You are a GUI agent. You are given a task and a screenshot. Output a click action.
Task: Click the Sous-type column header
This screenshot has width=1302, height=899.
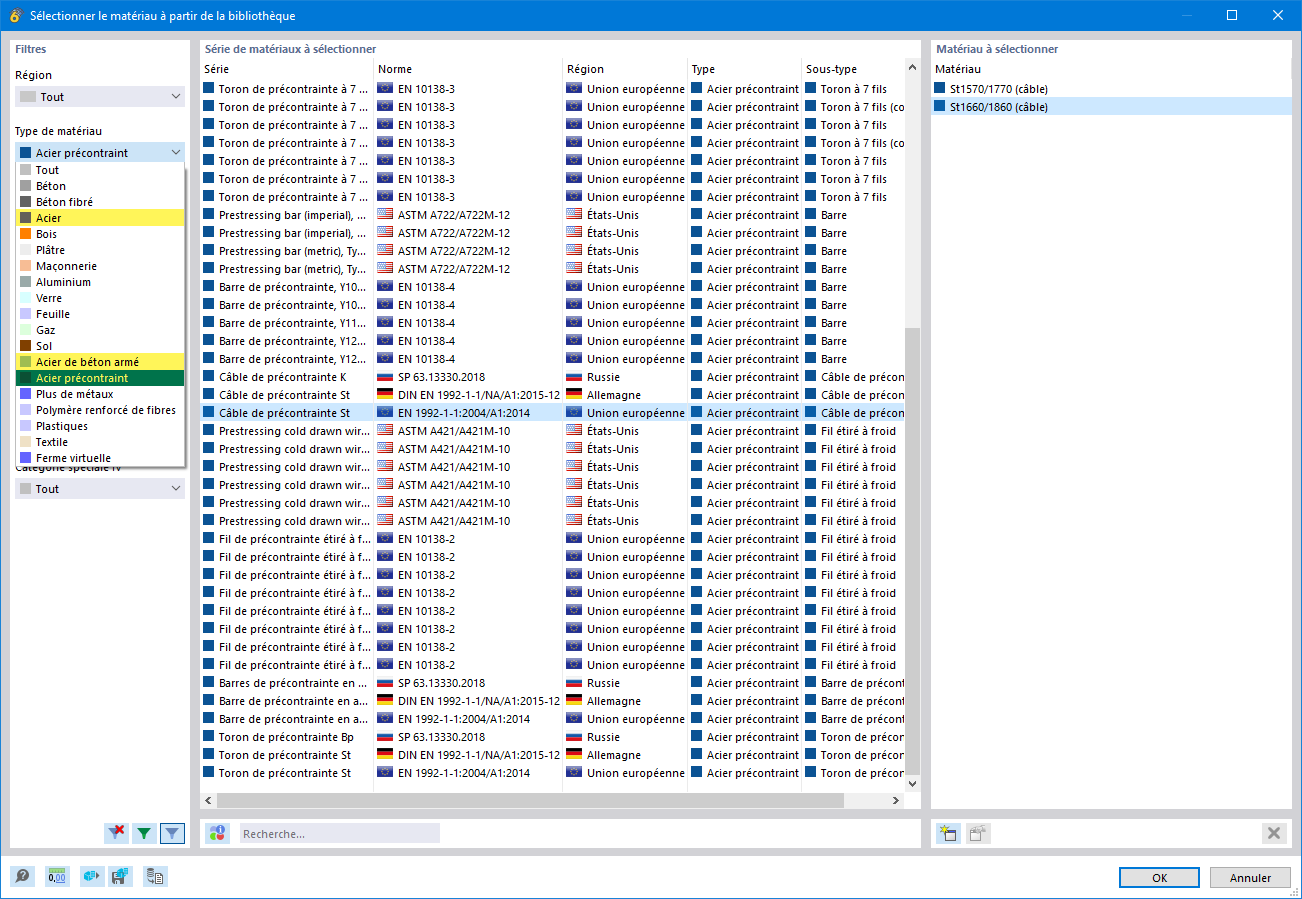(853, 69)
